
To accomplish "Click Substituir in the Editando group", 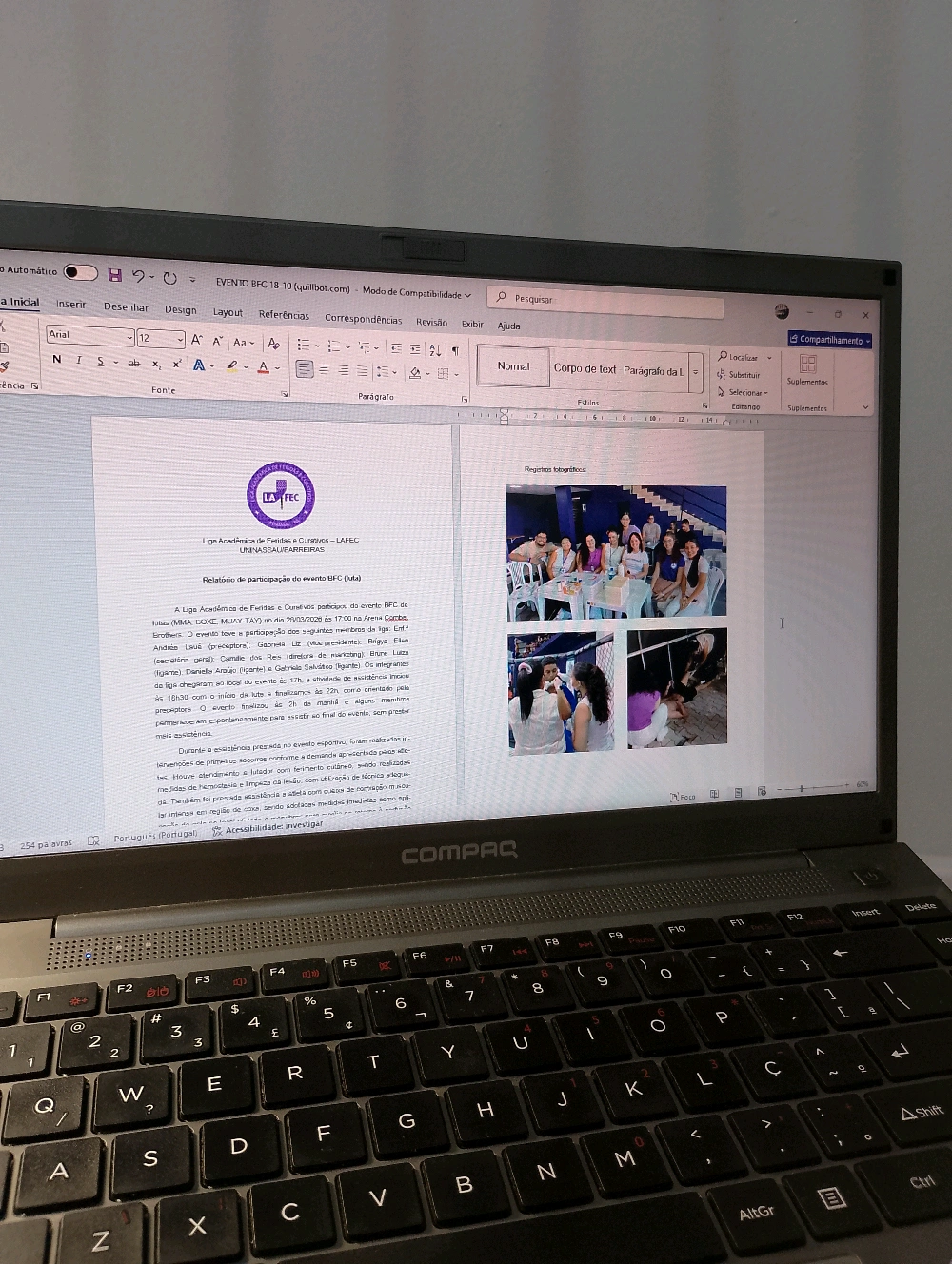I will point(744,375).
